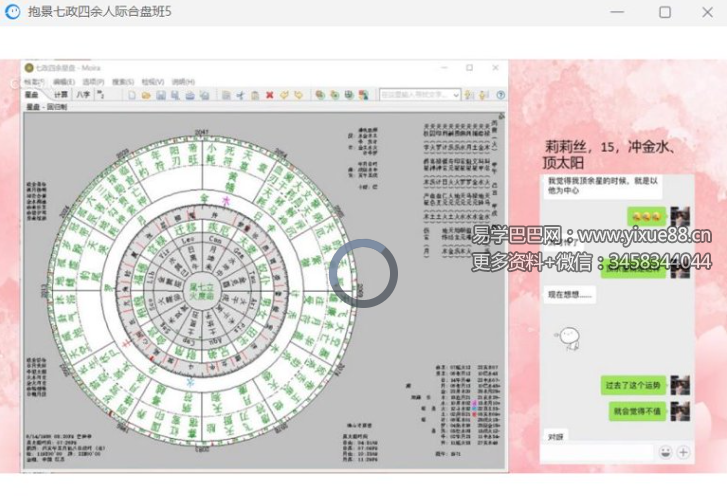Click the cut scissors icon in toolbar
Image resolution: width=727 pixels, height=496 pixels.
pyautogui.click(x=240, y=95)
